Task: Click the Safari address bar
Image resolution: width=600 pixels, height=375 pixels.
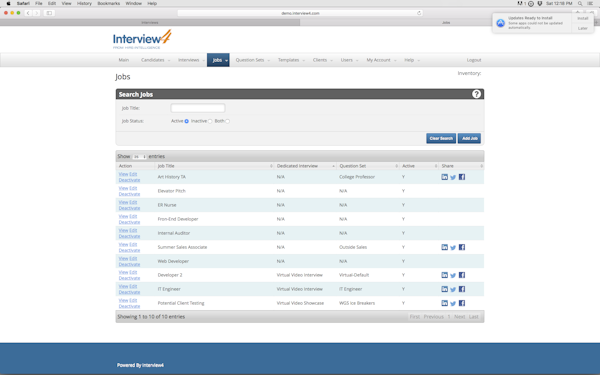Action: click(300, 13)
